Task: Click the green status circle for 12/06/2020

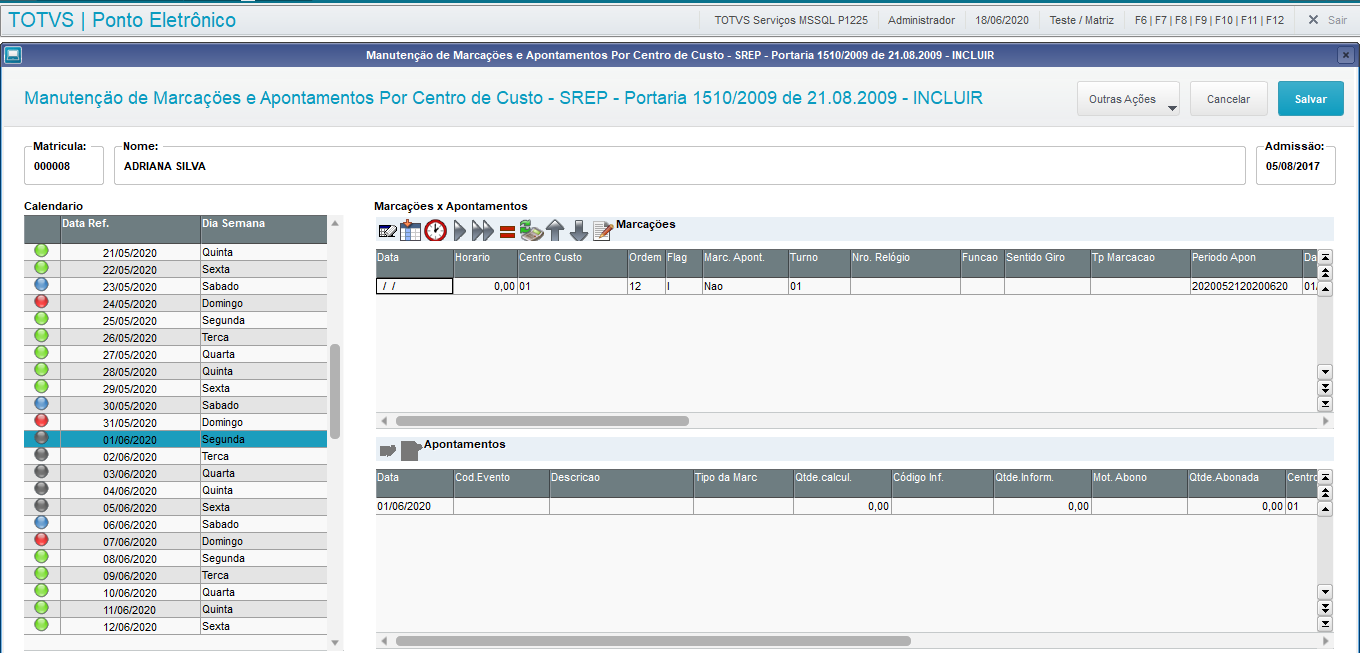Action: point(41,625)
